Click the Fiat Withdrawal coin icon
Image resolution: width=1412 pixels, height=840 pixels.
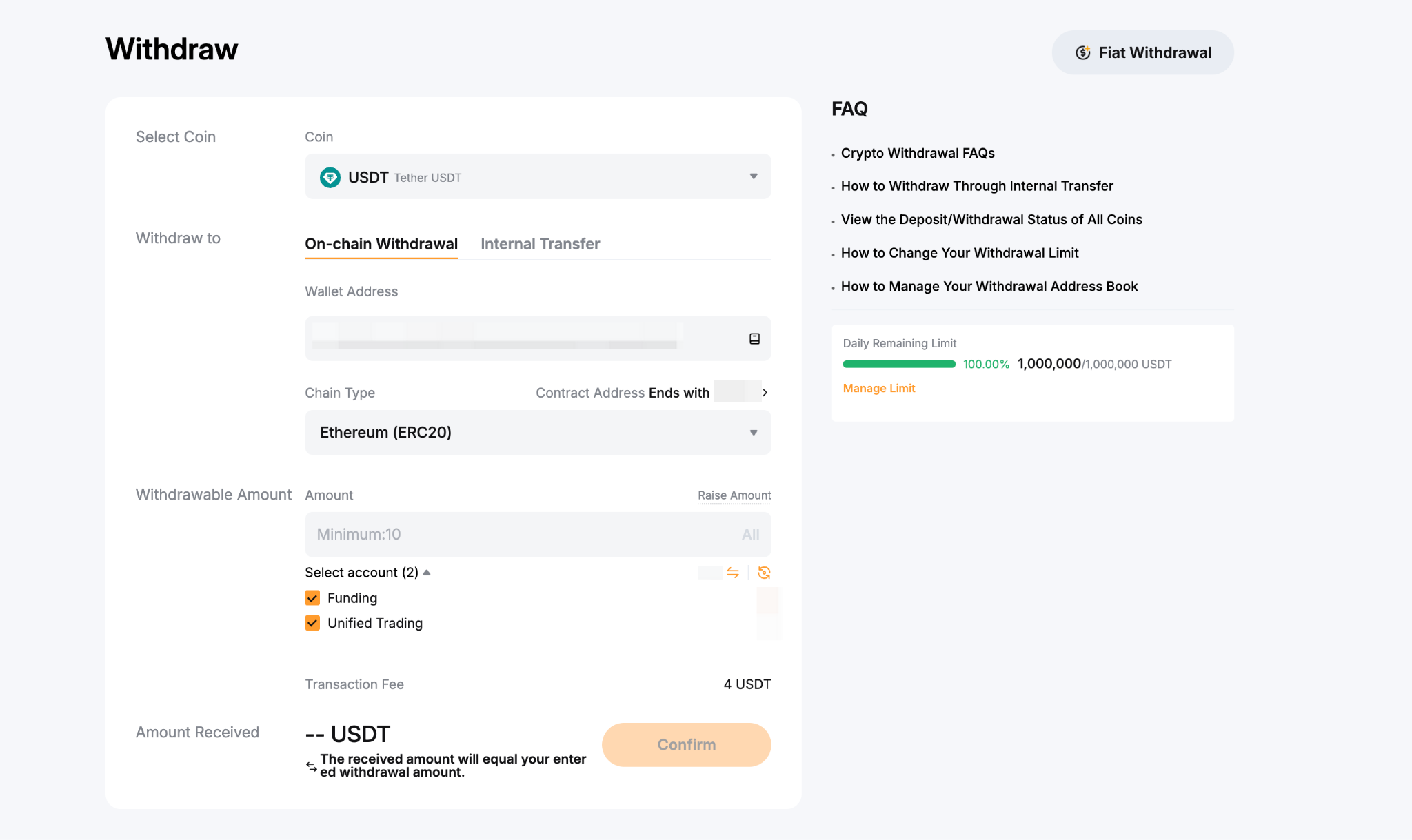click(1082, 52)
